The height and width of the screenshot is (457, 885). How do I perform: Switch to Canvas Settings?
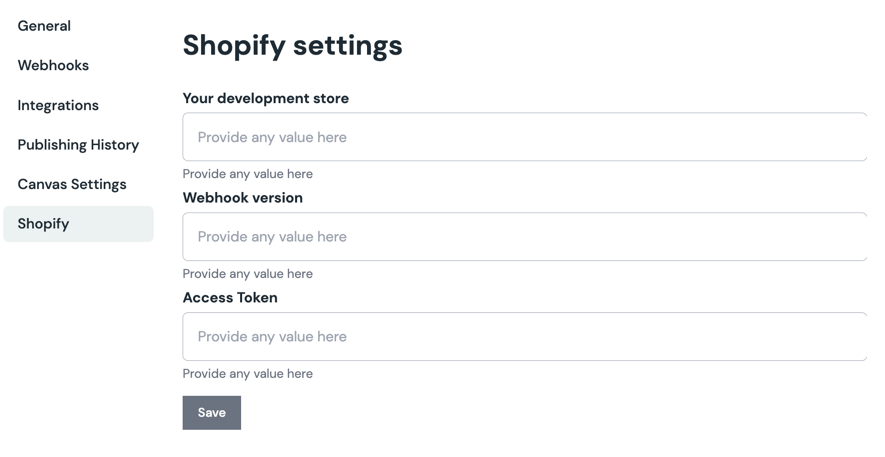72,184
